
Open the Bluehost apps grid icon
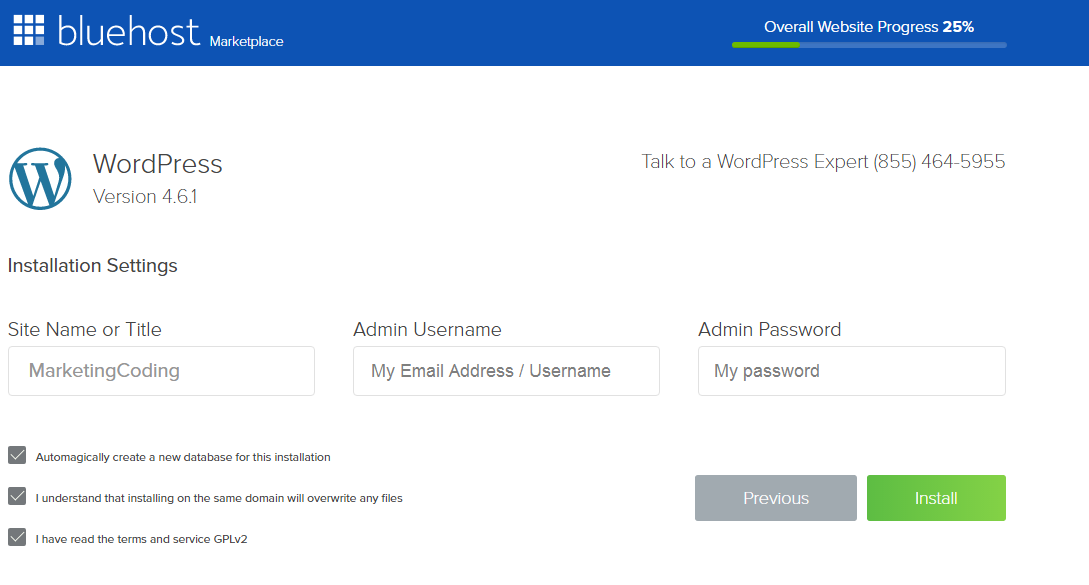pos(29,30)
